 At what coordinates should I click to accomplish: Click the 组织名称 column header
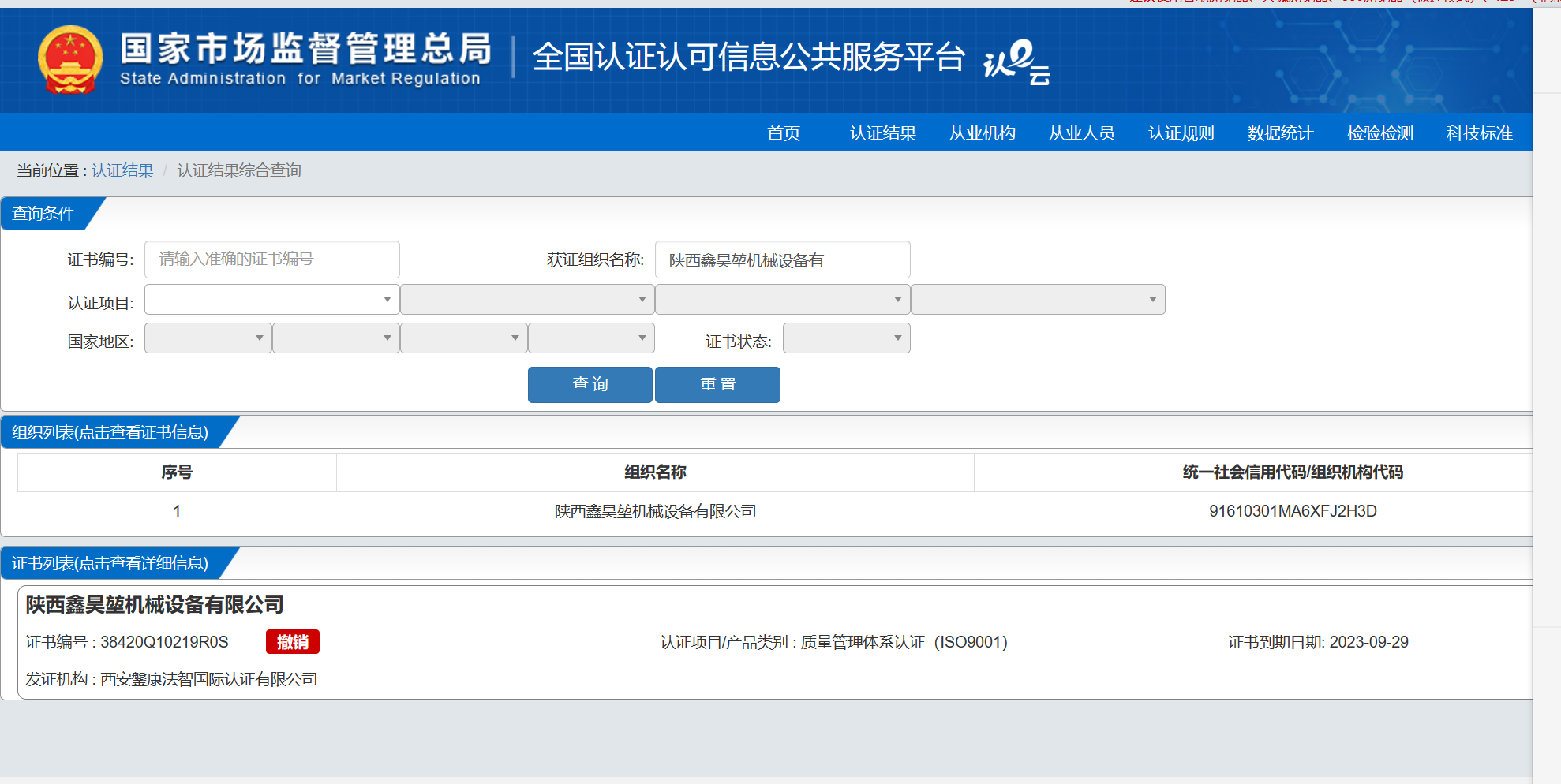[x=655, y=472]
